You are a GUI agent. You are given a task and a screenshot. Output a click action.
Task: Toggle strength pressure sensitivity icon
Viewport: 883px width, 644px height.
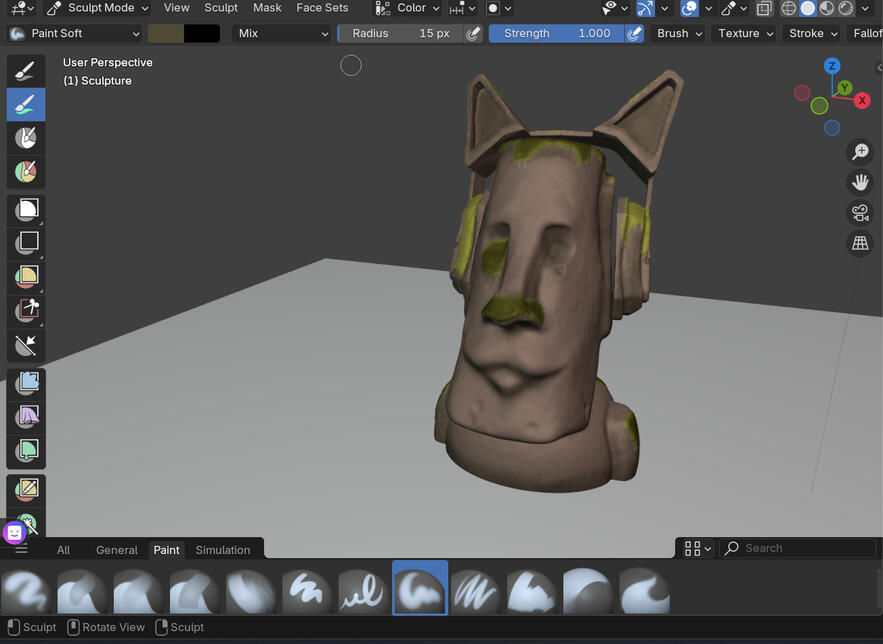click(634, 33)
